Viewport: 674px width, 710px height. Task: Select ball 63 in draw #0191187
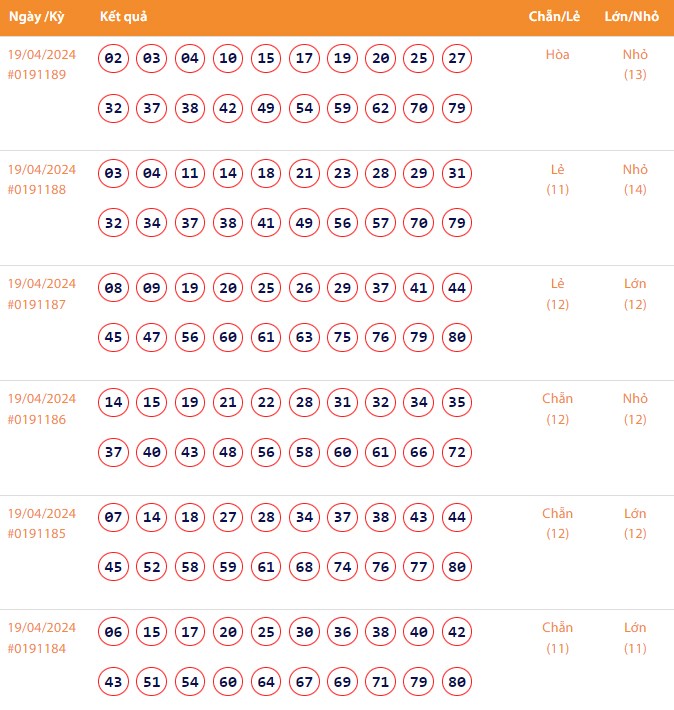point(304,338)
